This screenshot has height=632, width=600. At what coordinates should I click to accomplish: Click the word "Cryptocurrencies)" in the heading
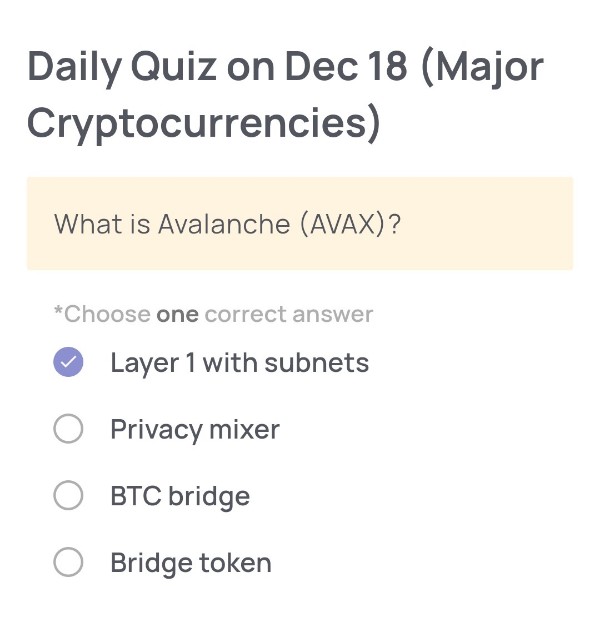click(x=204, y=123)
